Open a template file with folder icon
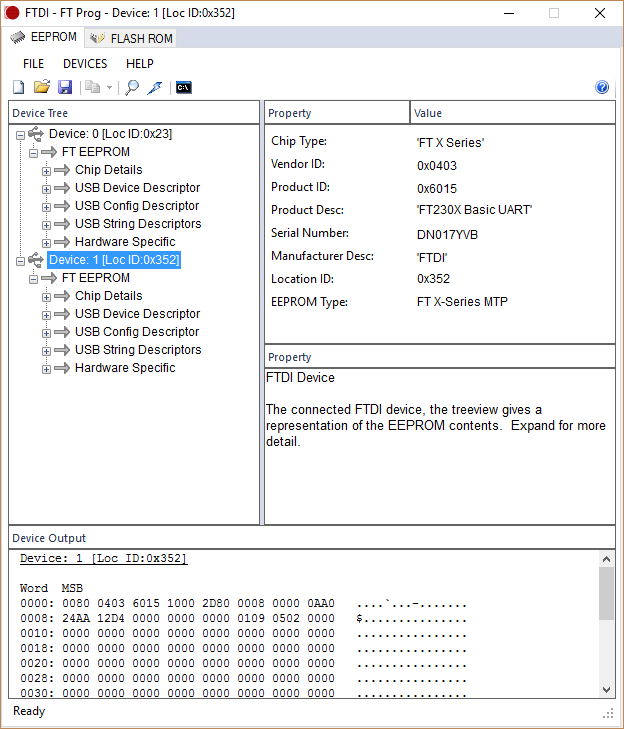This screenshot has height=729, width=624. click(42, 88)
